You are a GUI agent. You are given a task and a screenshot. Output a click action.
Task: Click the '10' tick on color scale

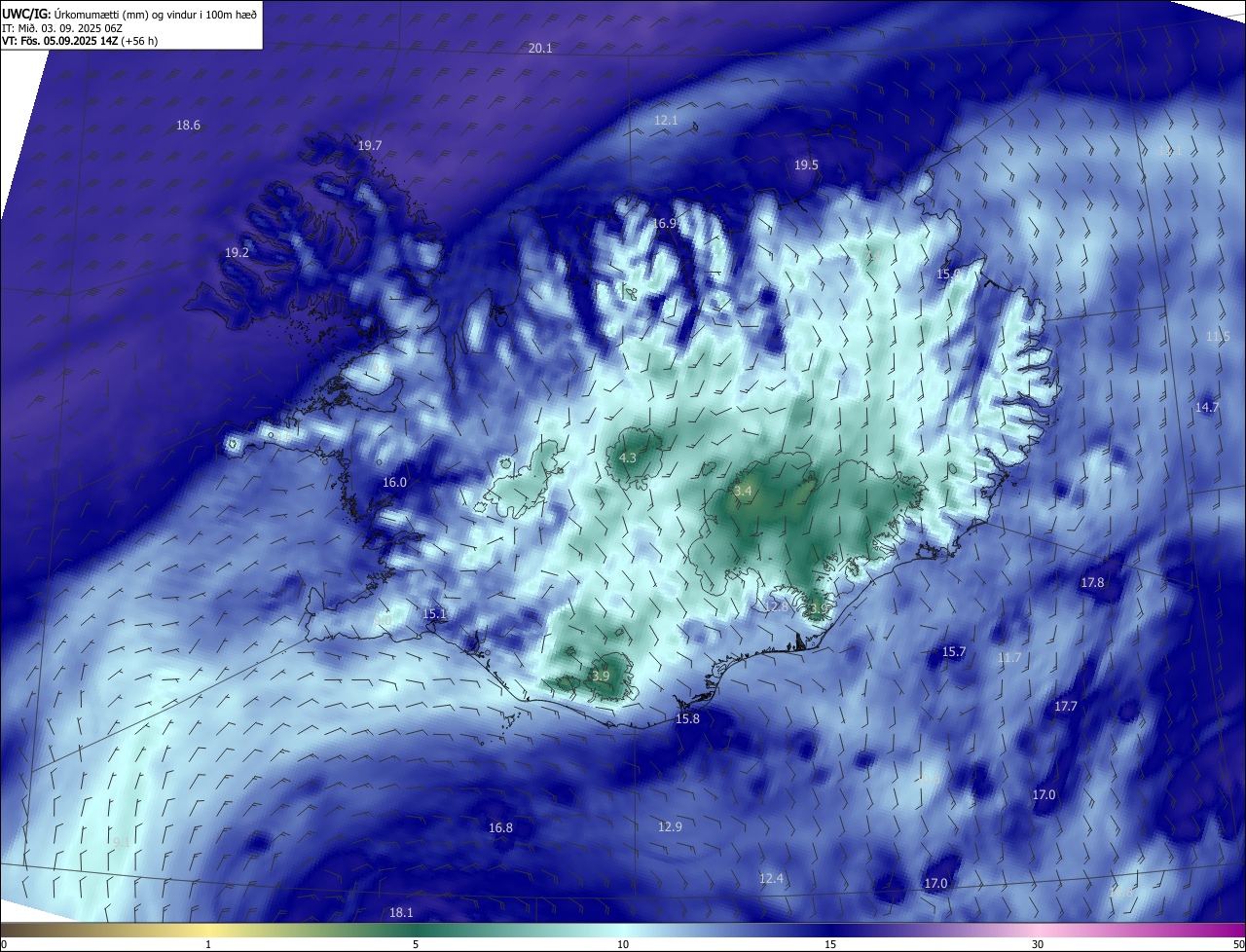[623, 944]
